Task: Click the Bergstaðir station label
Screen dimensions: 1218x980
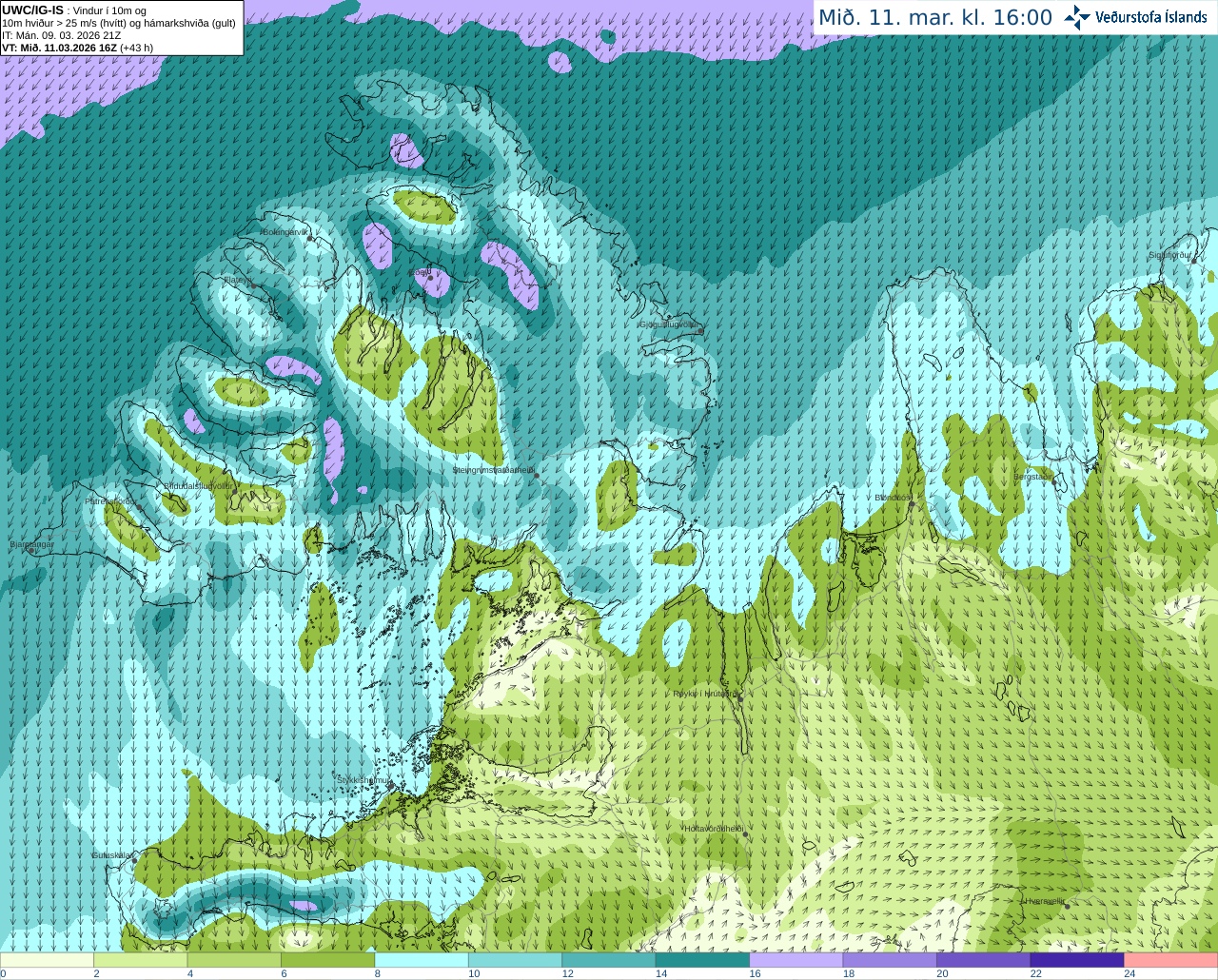Action: click(x=1034, y=477)
